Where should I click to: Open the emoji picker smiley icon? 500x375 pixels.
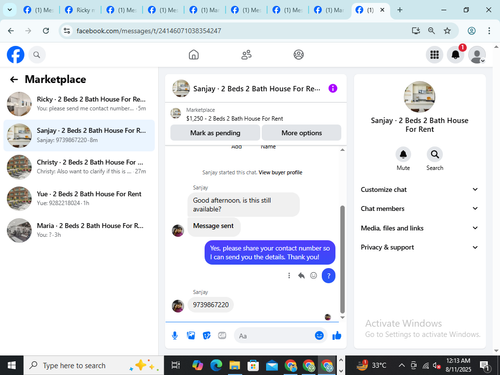pyautogui.click(x=319, y=335)
